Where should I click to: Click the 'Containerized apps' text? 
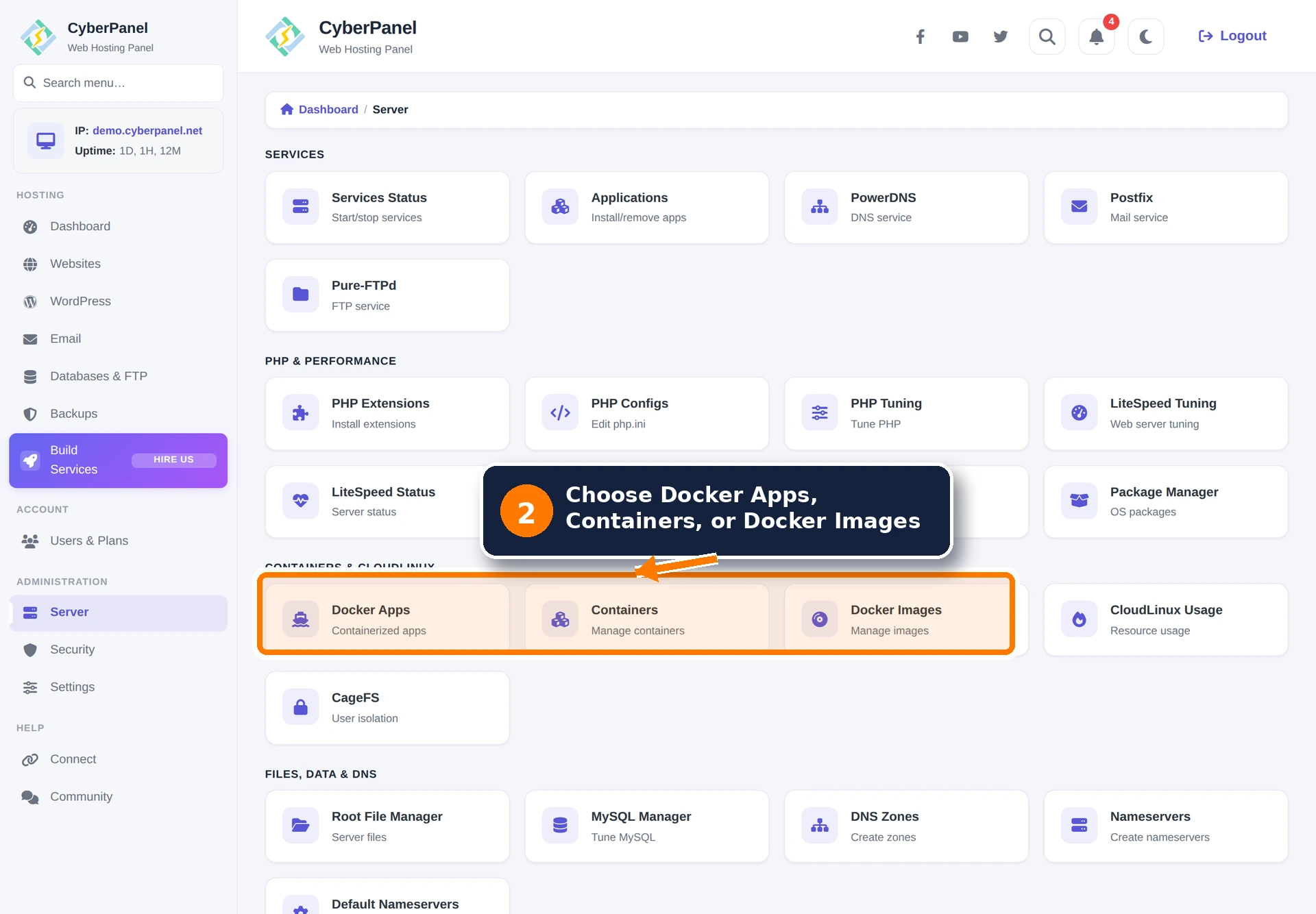point(378,631)
